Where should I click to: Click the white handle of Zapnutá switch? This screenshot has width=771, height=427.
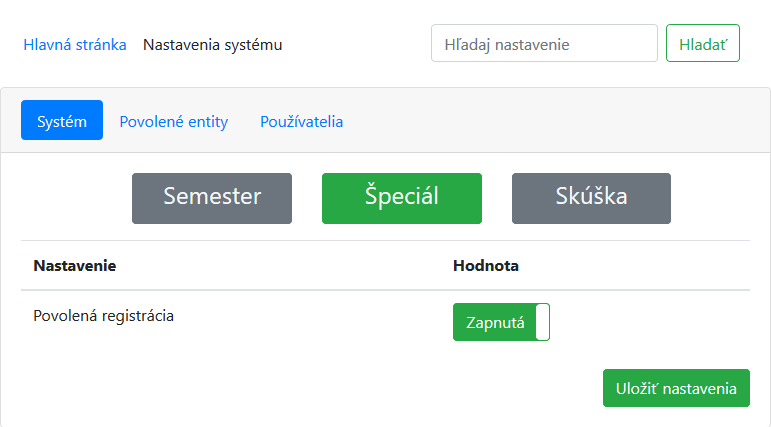[x=542, y=322]
